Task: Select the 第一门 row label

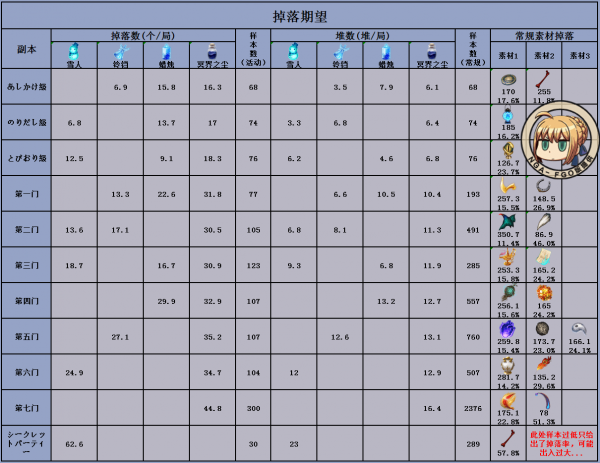Action: point(26,194)
